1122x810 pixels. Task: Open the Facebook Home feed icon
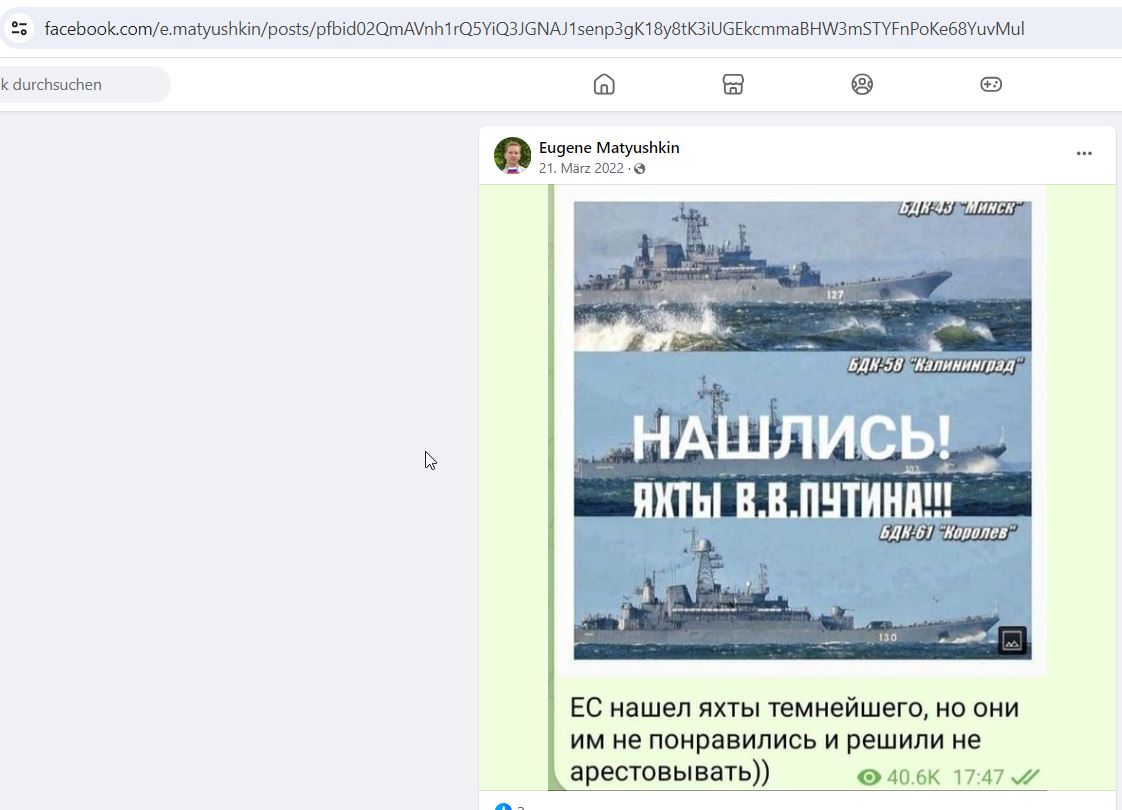coord(604,84)
